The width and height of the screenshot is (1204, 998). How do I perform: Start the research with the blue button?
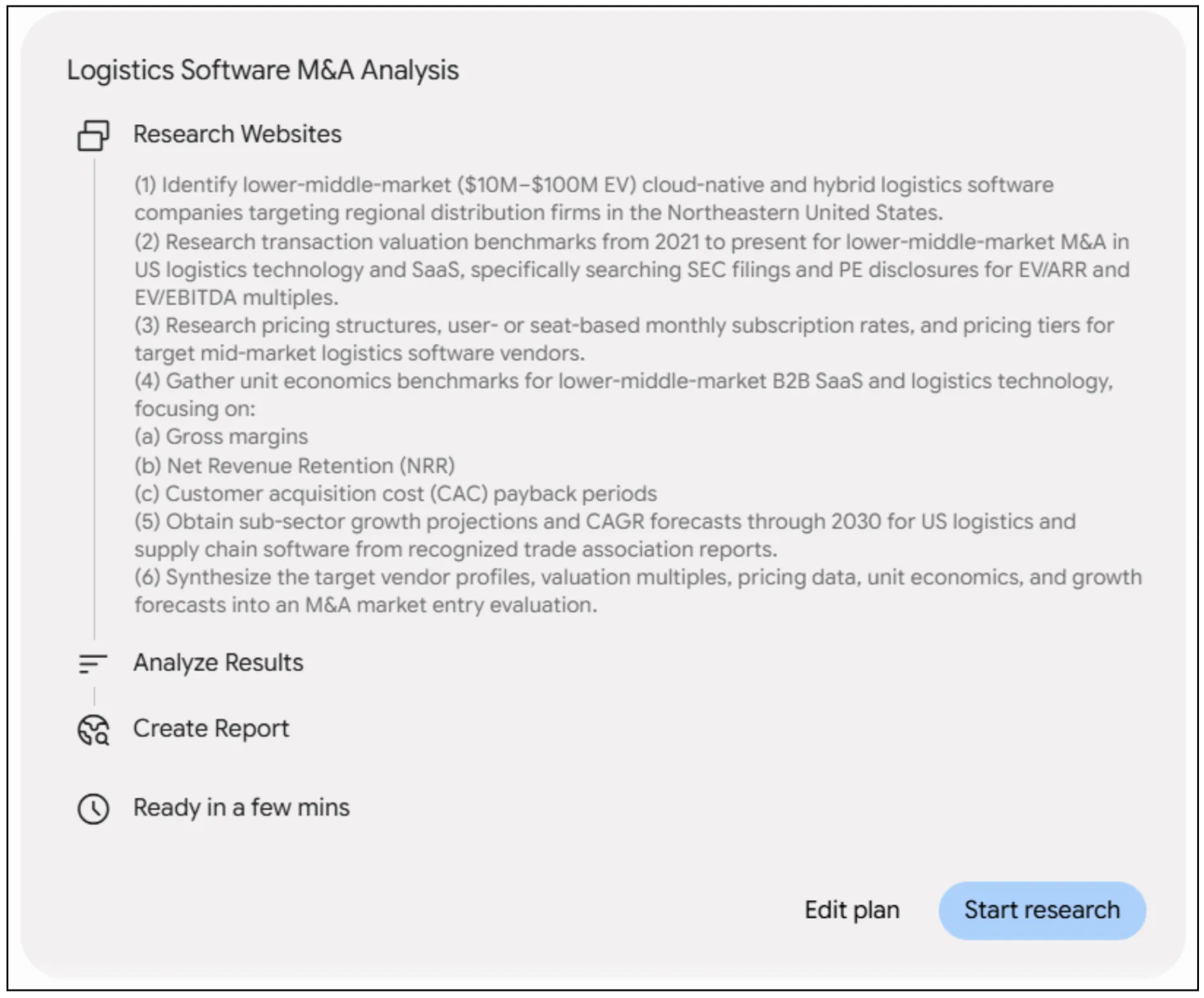(x=1041, y=910)
